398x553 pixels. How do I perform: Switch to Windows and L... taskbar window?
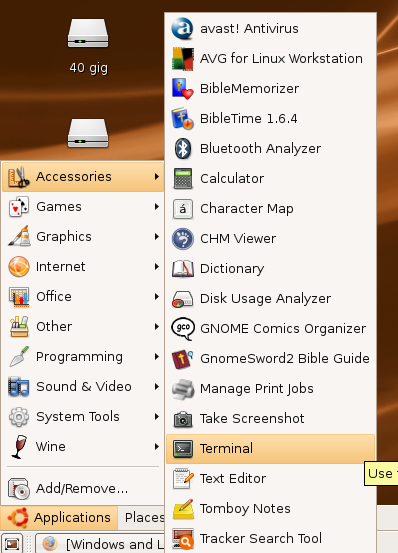point(100,543)
